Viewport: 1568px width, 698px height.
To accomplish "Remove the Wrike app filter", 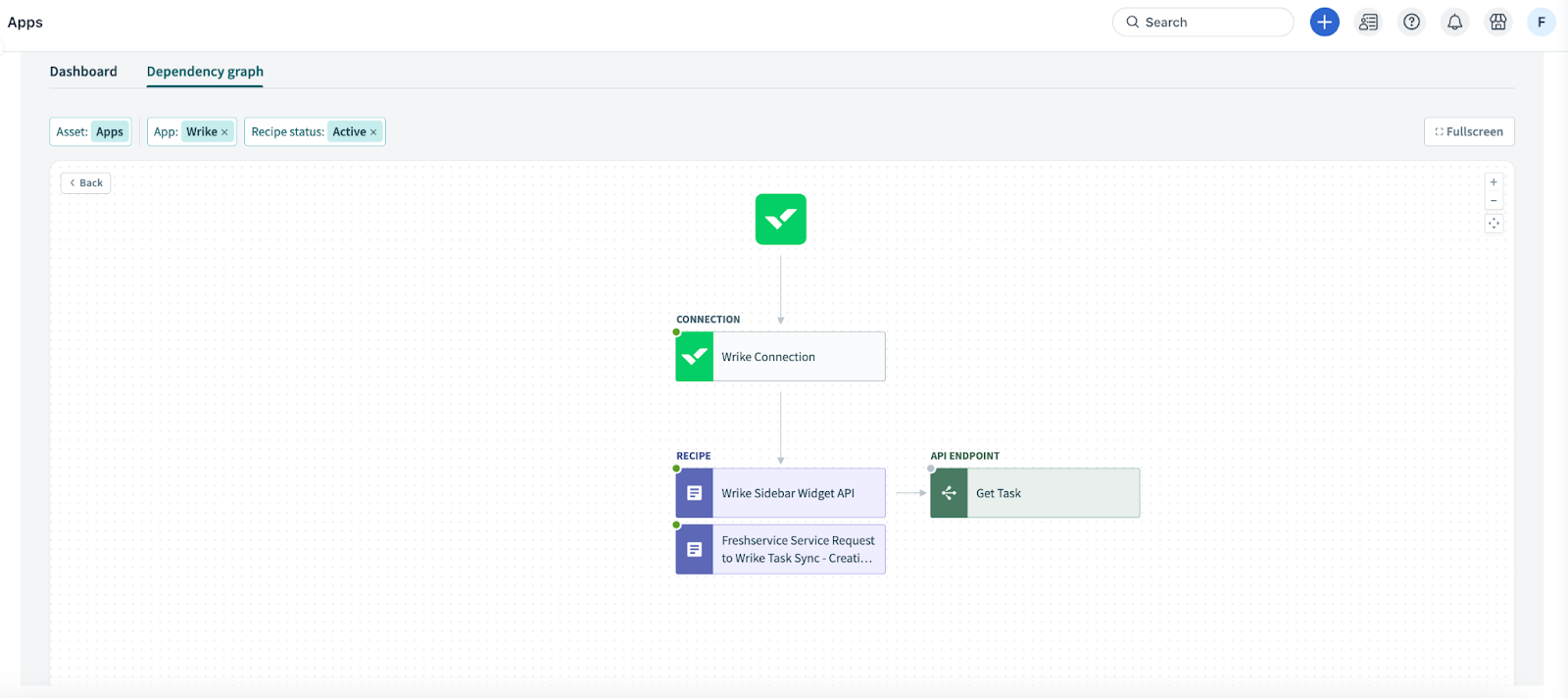I will pyautogui.click(x=224, y=132).
